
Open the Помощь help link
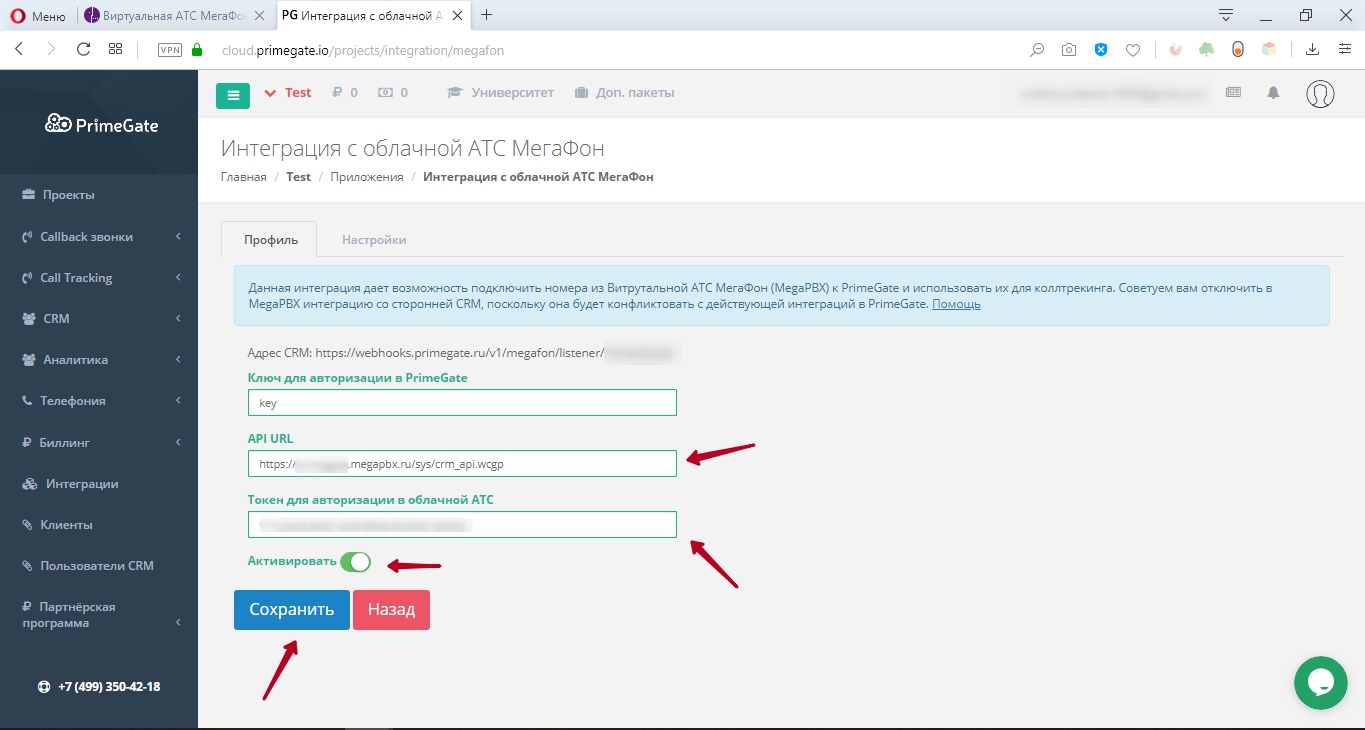(x=956, y=304)
